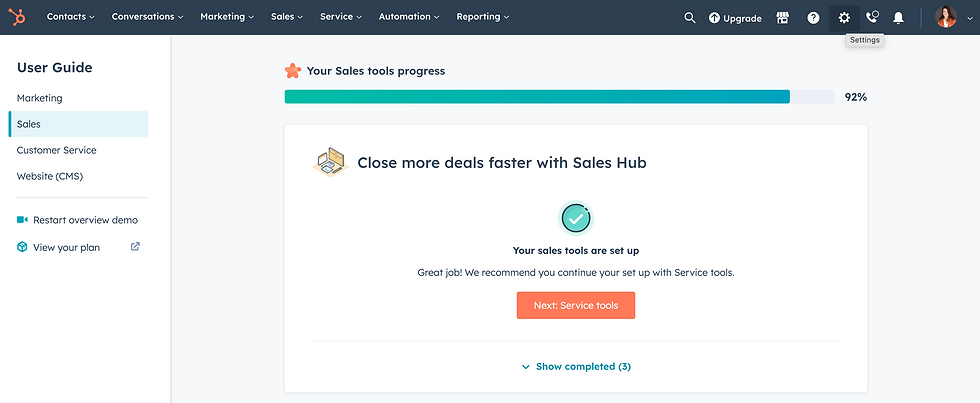Open the Service menu
The image size is (980, 403).
click(341, 17)
